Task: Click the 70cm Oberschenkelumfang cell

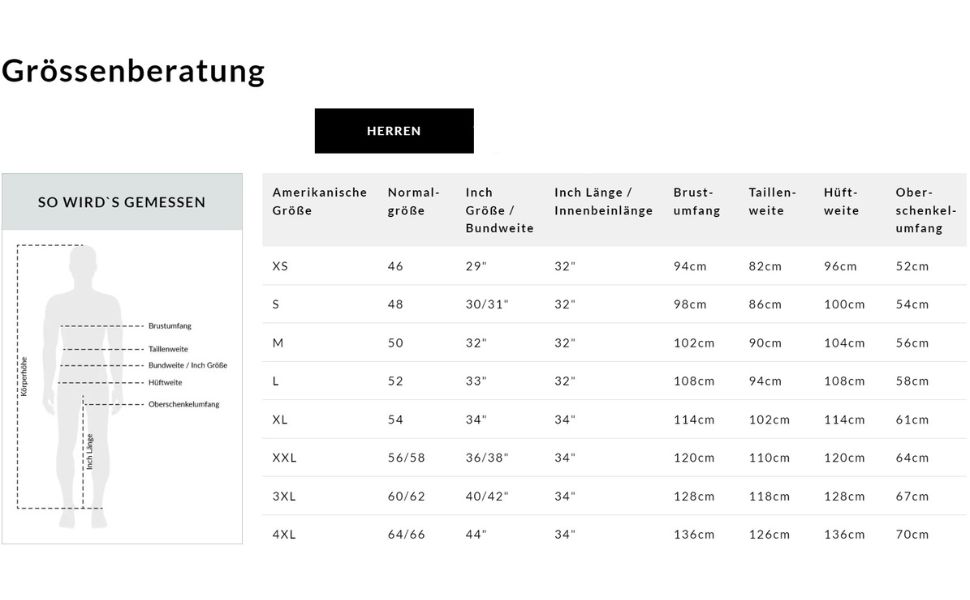Action: pyautogui.click(x=912, y=535)
